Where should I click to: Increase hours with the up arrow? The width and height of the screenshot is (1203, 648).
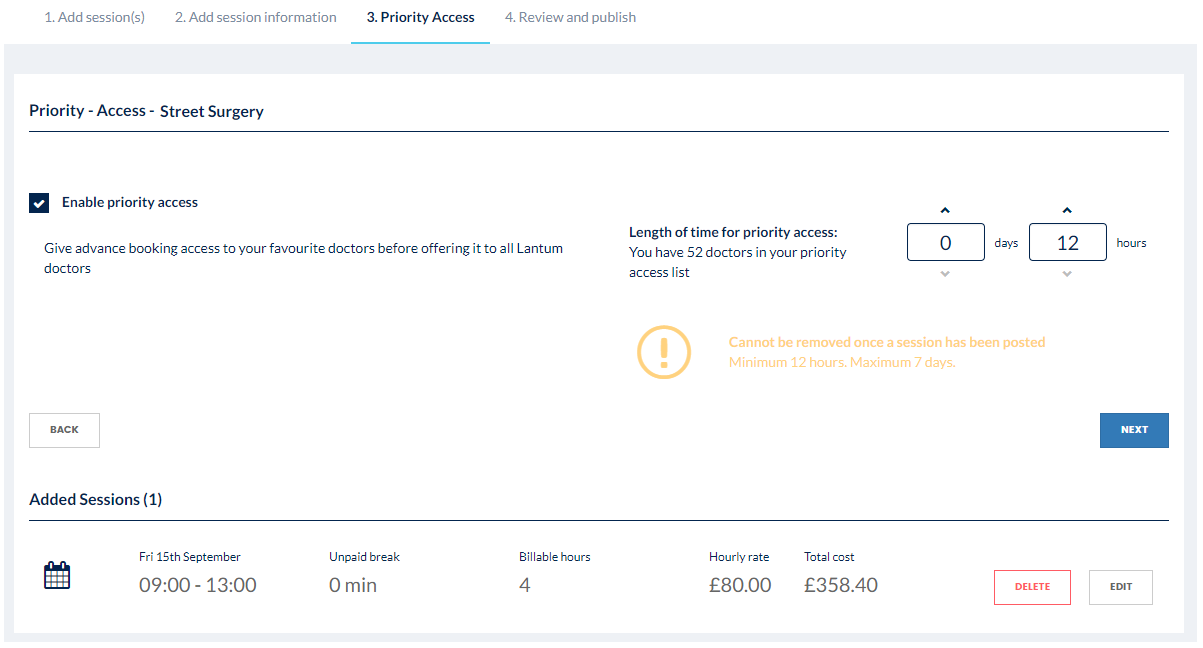point(1067,210)
